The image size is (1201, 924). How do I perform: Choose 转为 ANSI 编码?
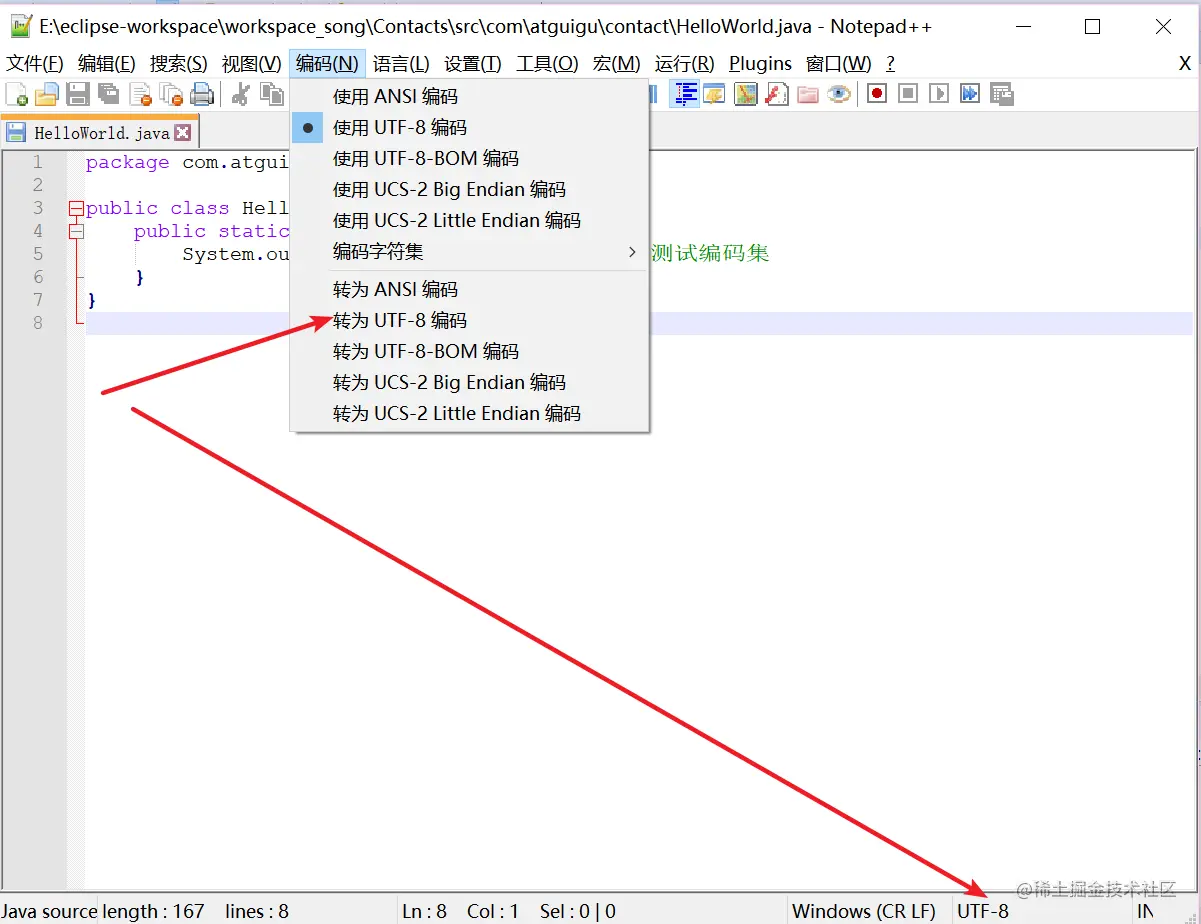pyautogui.click(x=470, y=290)
